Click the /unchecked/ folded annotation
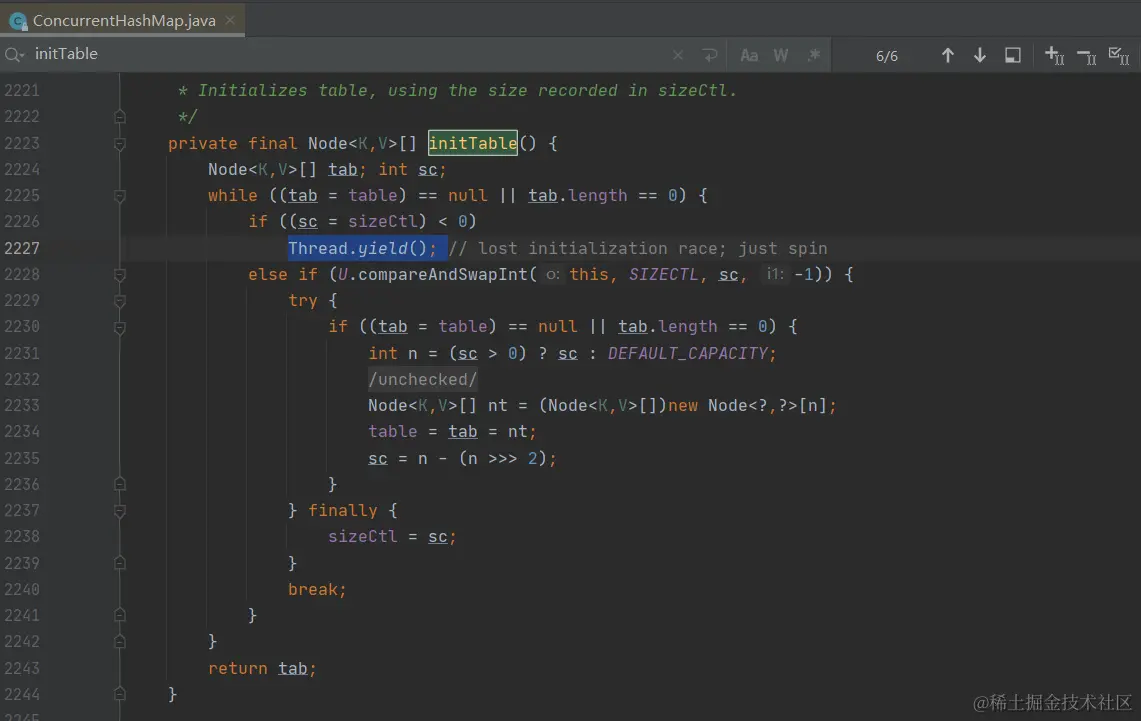The height and width of the screenshot is (721, 1141). 423,379
